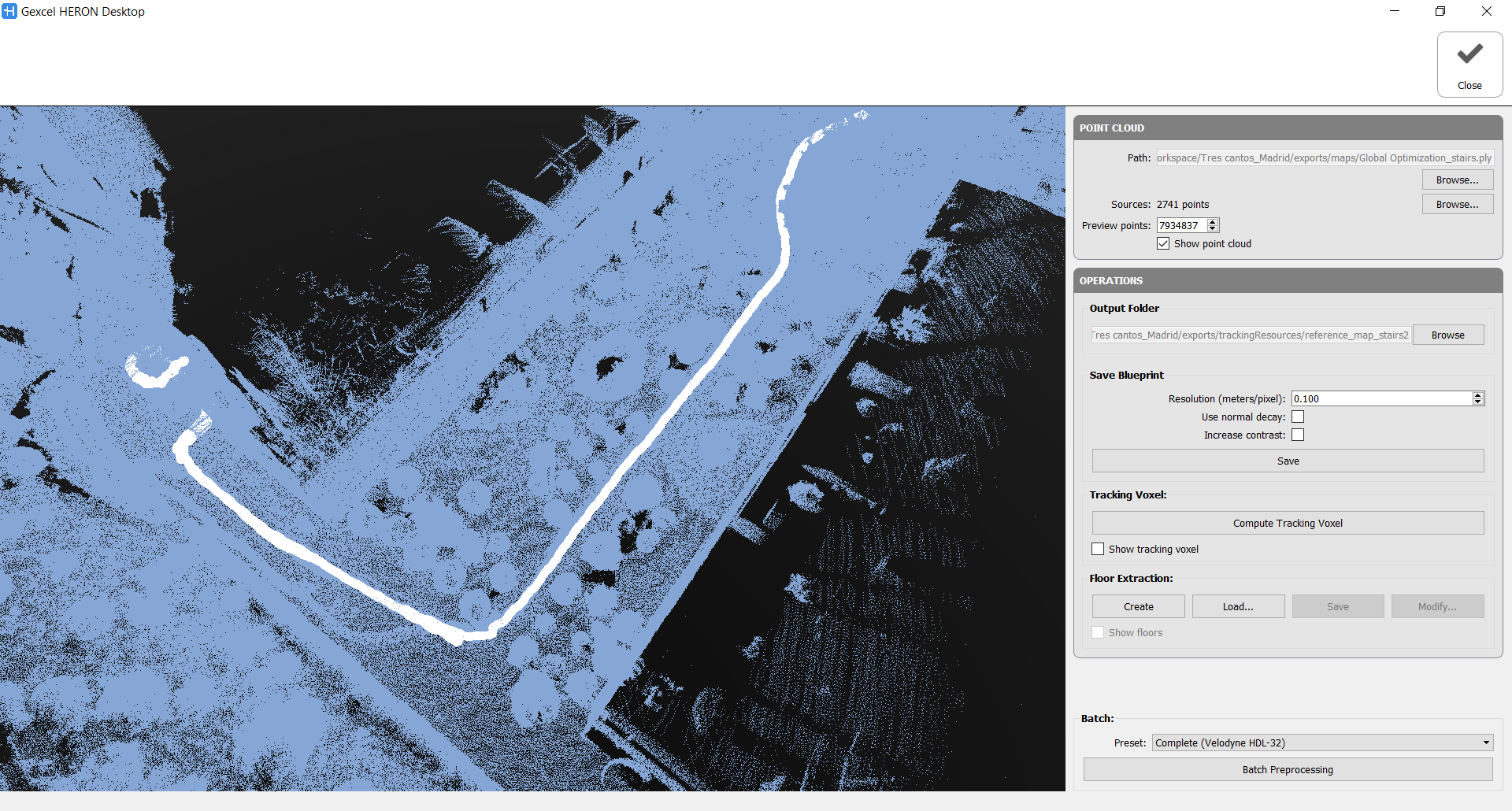Enable Use normal decay
The height and width of the screenshot is (811, 1512).
(x=1298, y=417)
